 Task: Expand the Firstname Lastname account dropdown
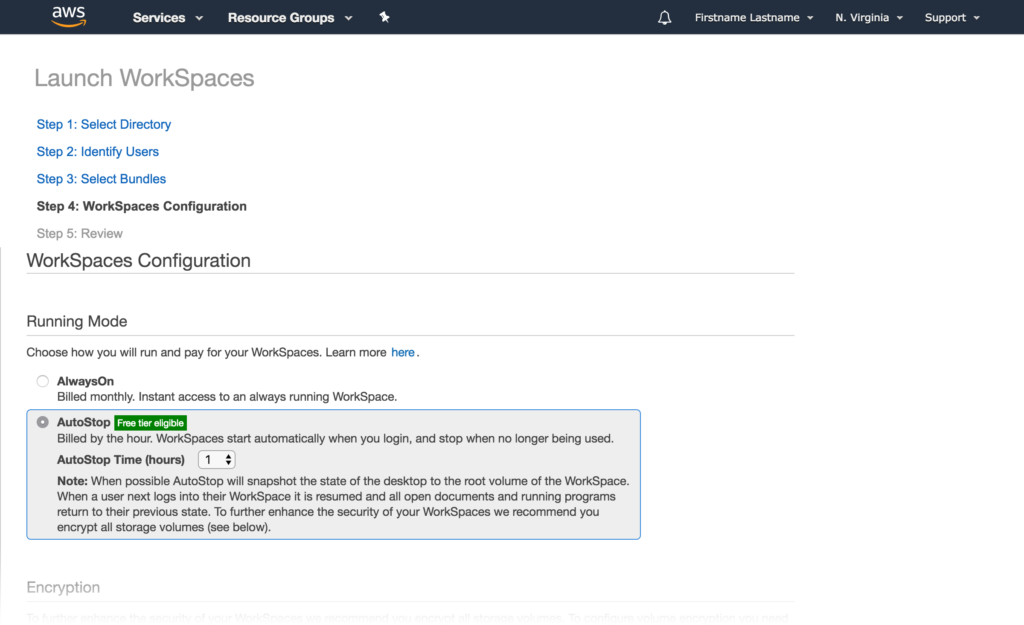tap(754, 18)
